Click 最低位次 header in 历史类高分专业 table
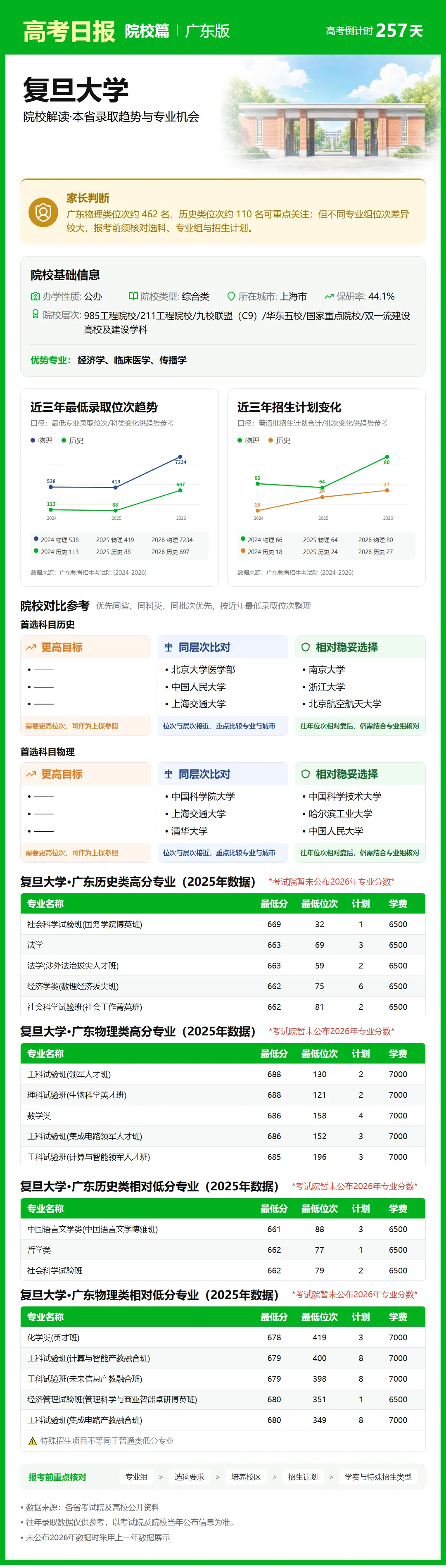 [320, 904]
